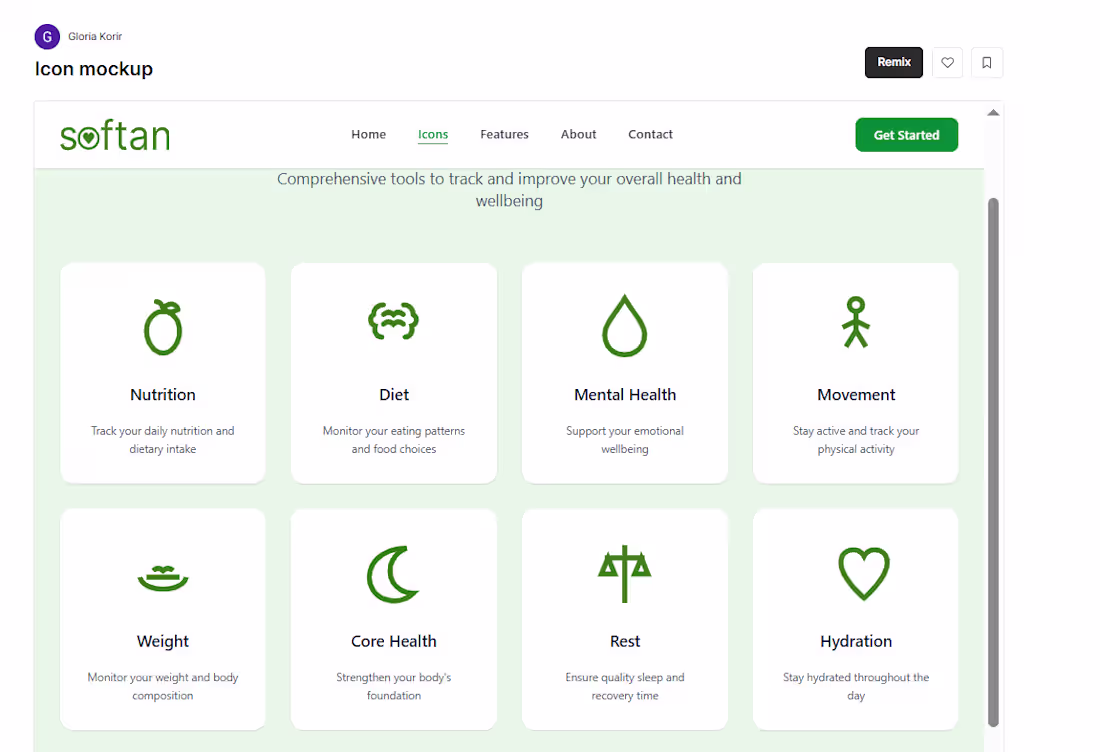Click the "Comprehensive tools to track" subtitle text

point(509,189)
